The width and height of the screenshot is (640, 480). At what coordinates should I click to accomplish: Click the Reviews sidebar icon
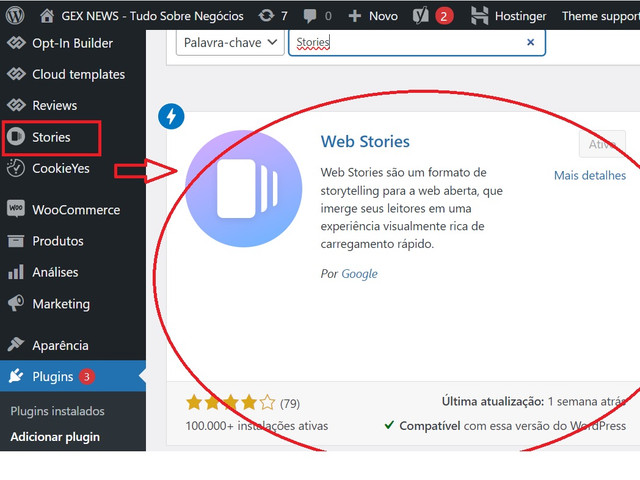(x=16, y=105)
